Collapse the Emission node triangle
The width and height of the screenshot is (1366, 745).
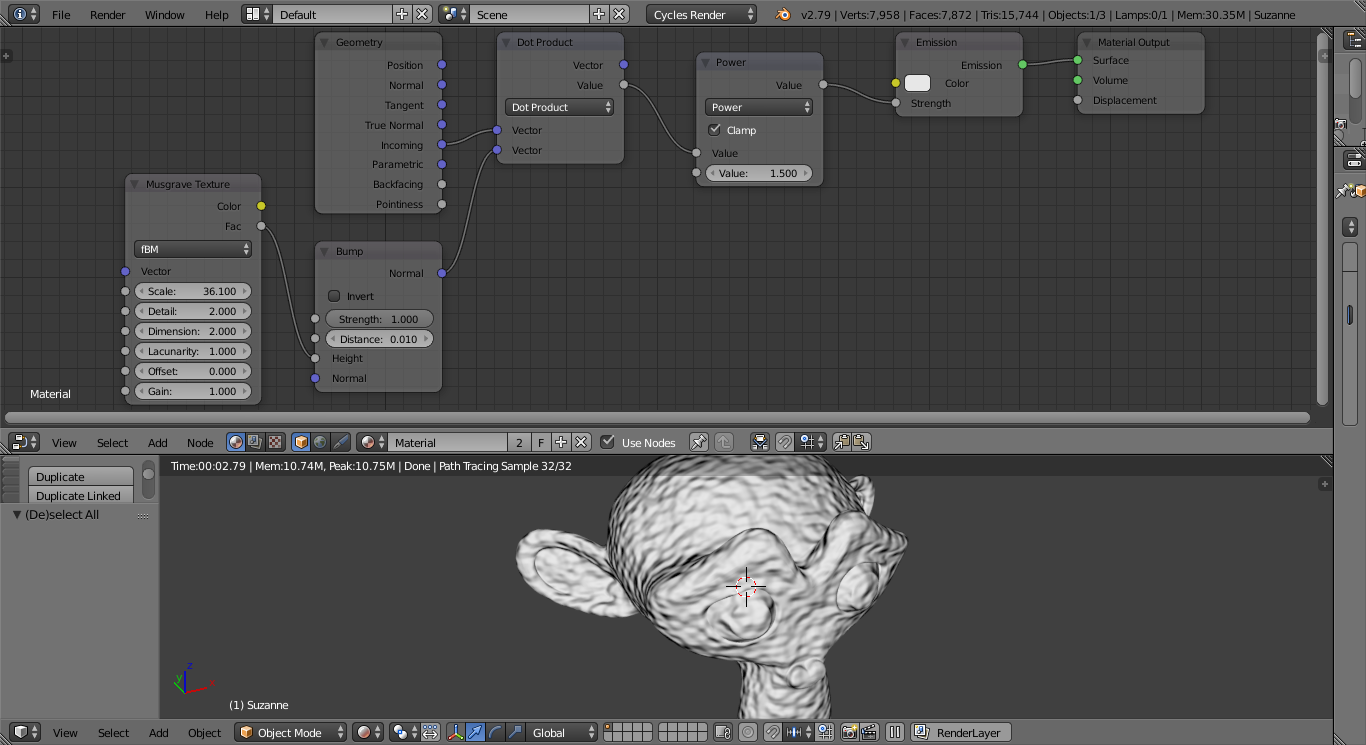(x=905, y=42)
